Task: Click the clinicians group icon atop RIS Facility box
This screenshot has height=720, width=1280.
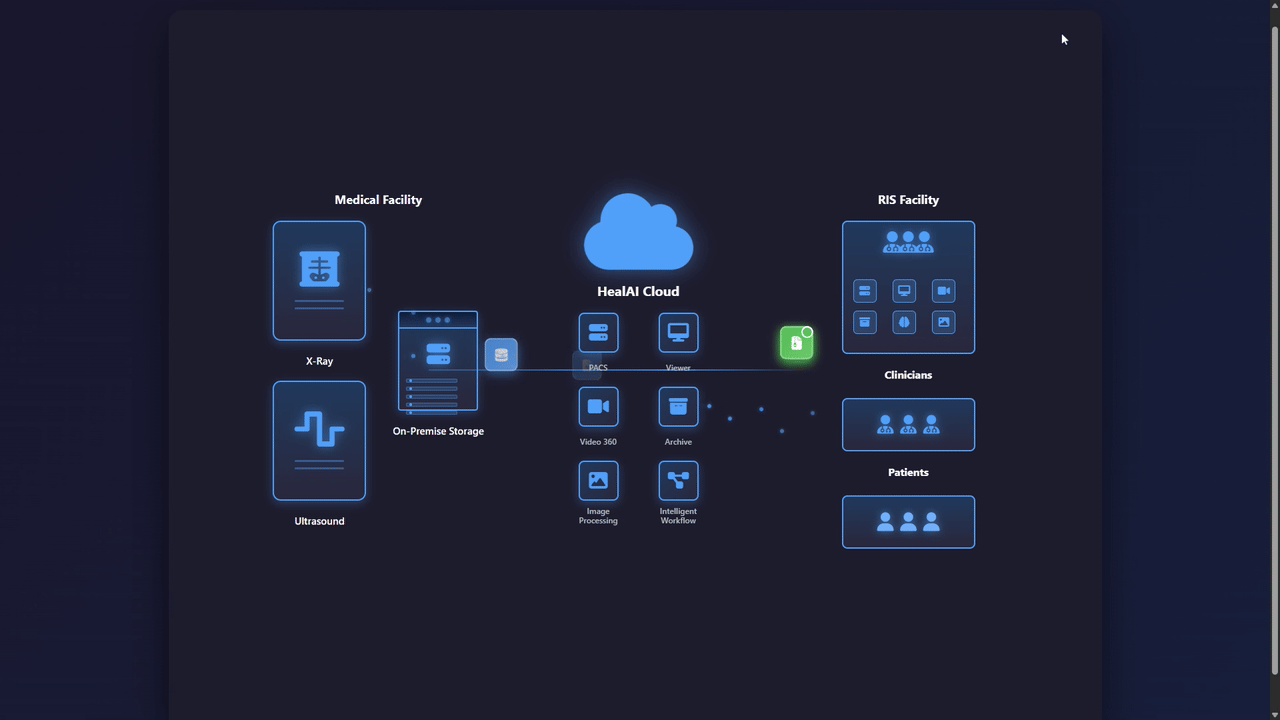Action: [x=908, y=242]
